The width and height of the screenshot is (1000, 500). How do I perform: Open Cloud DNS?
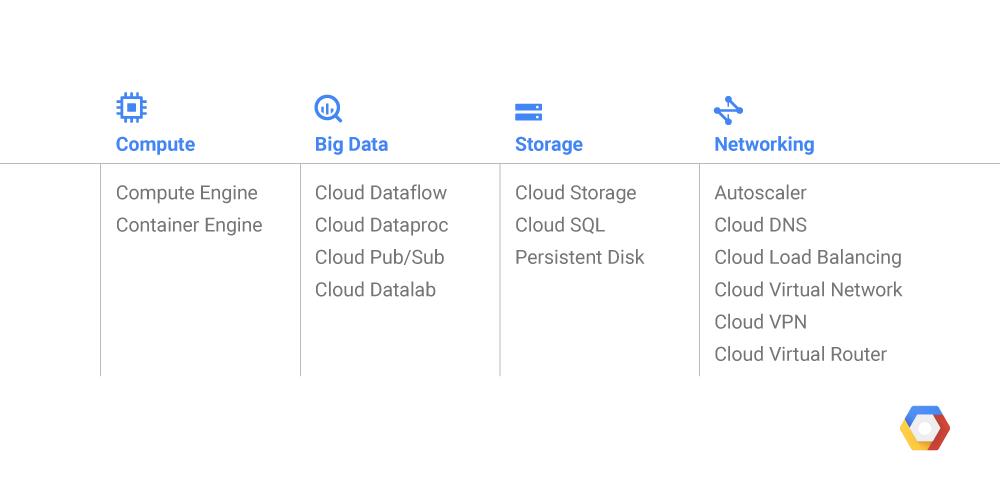[760, 225]
